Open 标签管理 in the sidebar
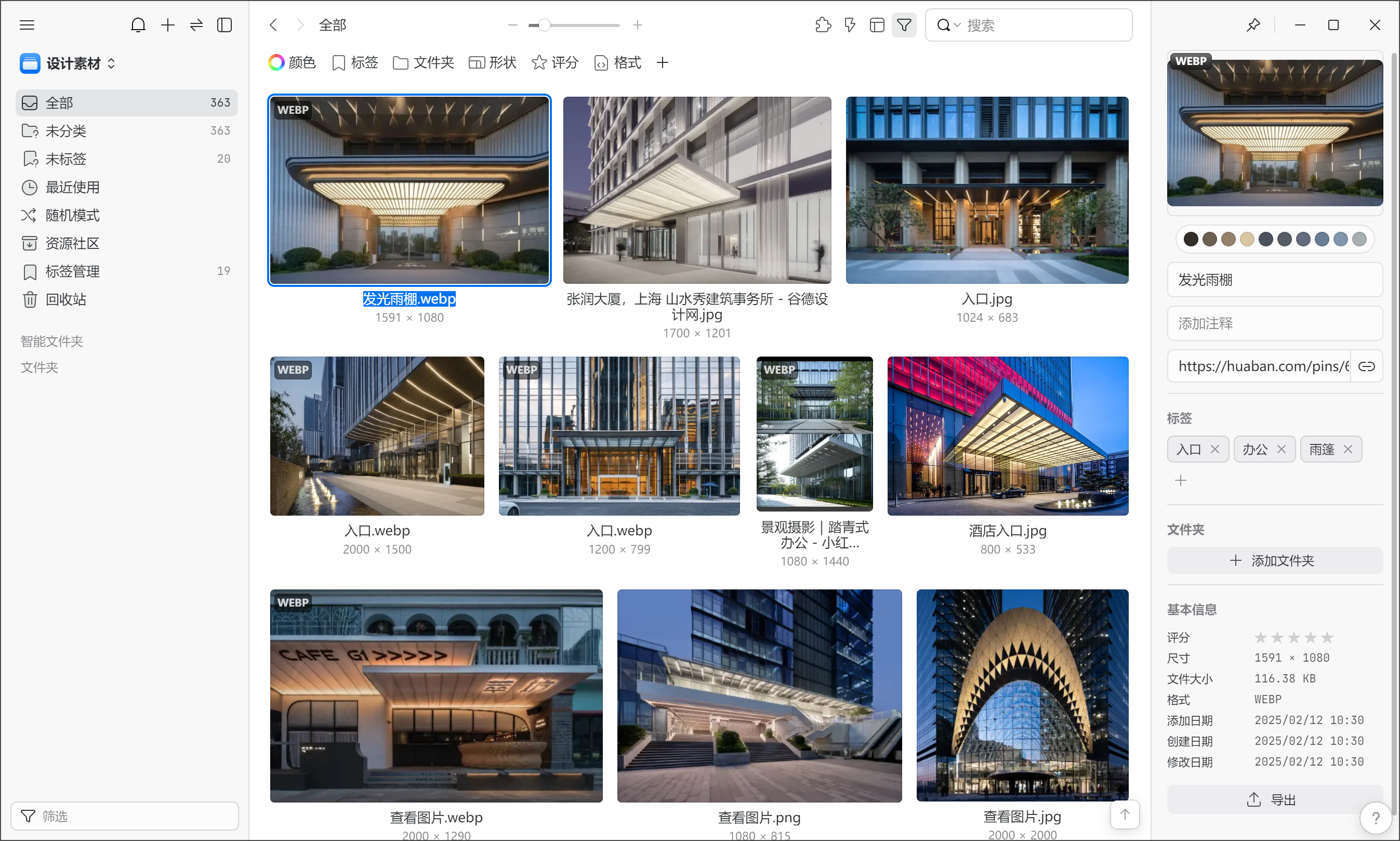This screenshot has width=1400, height=841. coord(72,271)
